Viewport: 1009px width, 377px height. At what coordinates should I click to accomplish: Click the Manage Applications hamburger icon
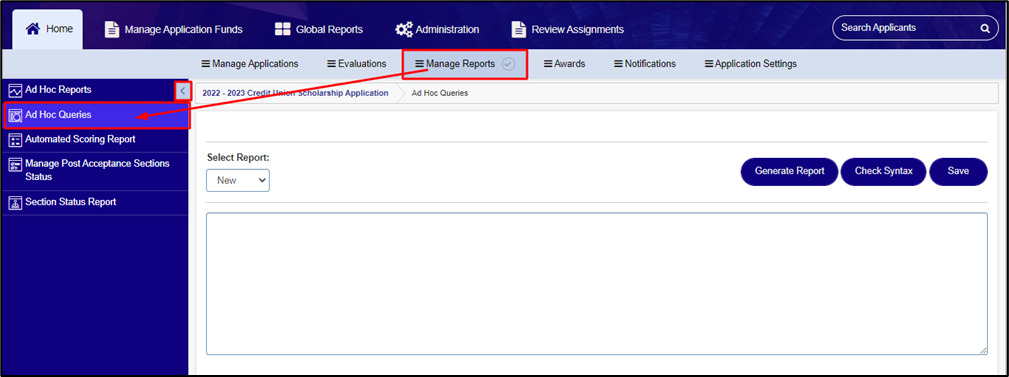pyautogui.click(x=206, y=64)
